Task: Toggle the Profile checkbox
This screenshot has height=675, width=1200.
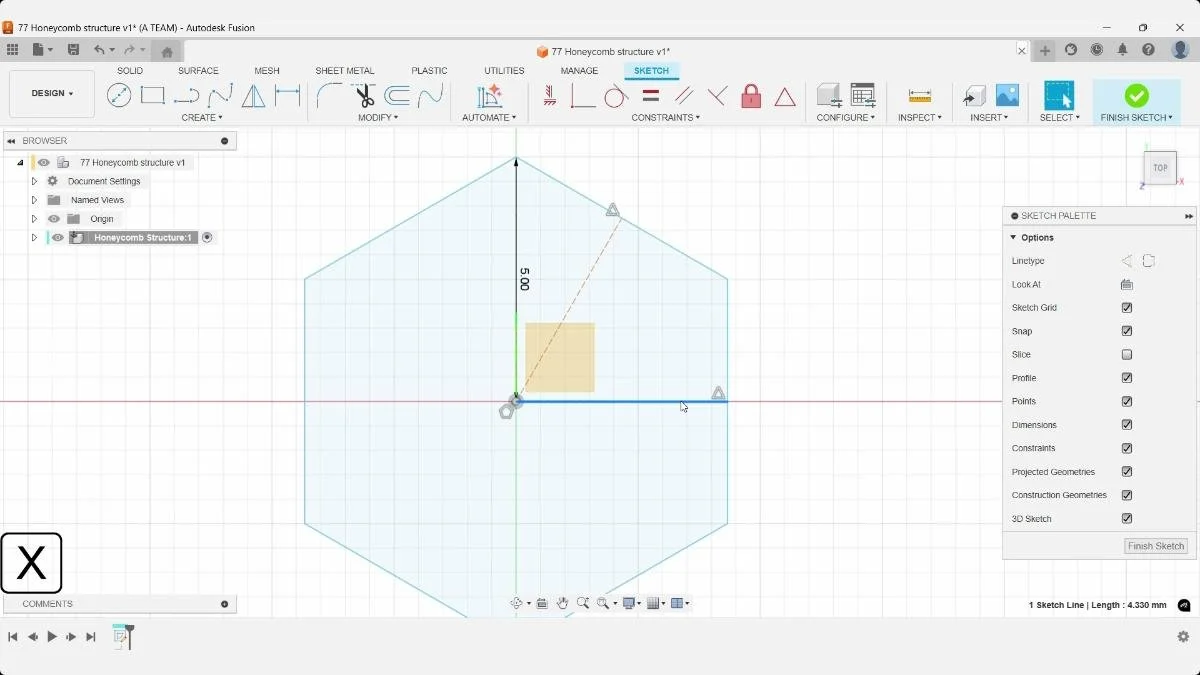Action: point(1127,378)
